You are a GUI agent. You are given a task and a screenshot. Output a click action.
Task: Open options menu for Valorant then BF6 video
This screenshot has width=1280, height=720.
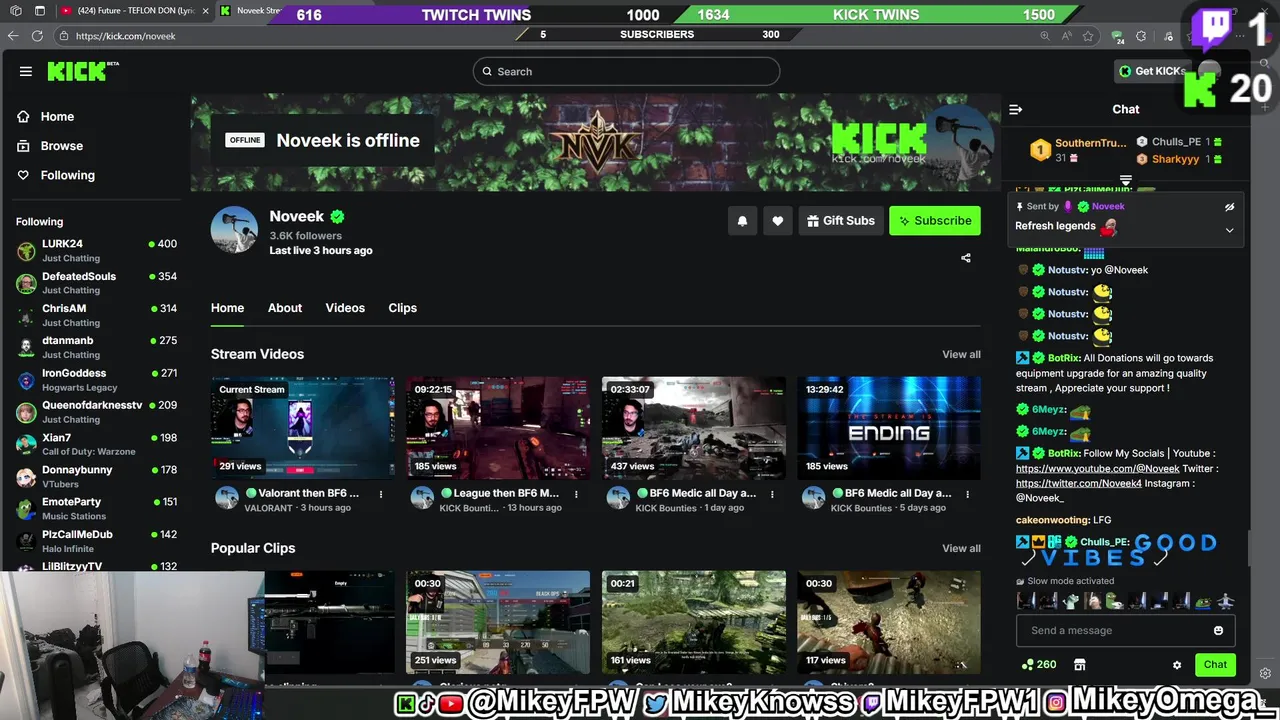381,494
